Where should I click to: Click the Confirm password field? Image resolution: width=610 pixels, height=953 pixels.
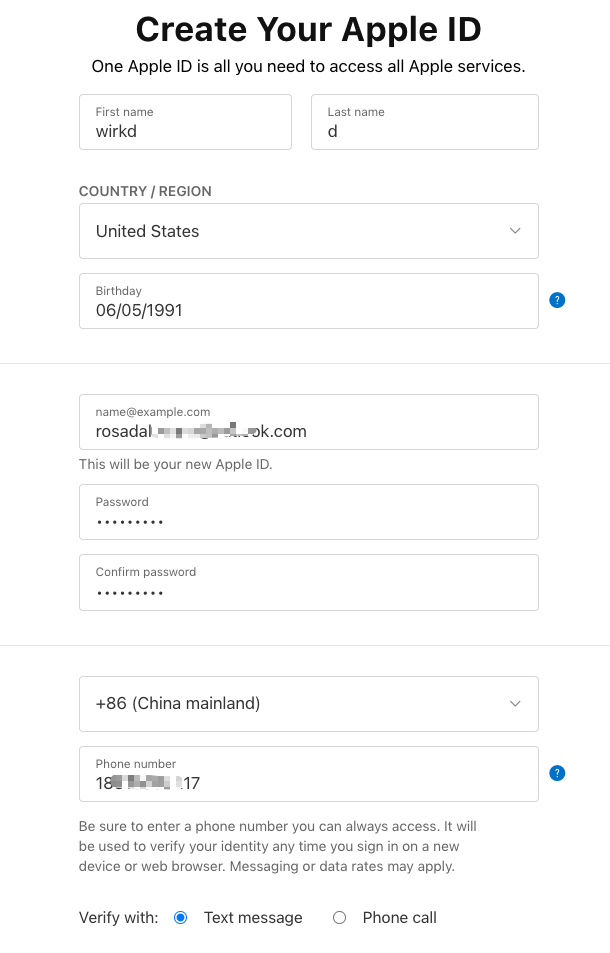point(309,582)
